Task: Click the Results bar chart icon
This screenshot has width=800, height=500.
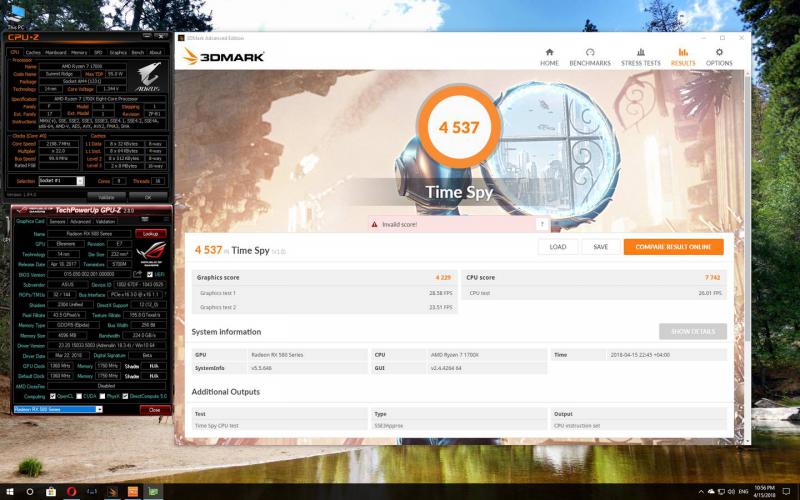Action: (x=683, y=56)
